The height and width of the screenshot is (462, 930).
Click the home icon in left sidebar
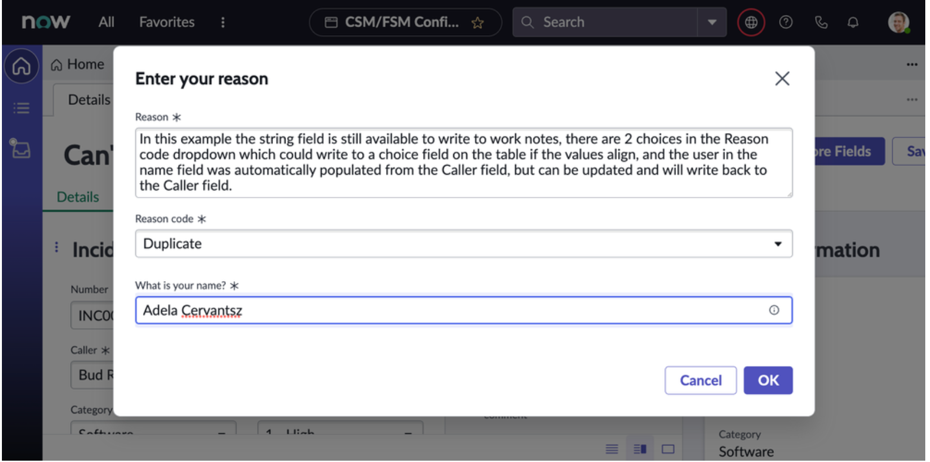tap(21, 67)
